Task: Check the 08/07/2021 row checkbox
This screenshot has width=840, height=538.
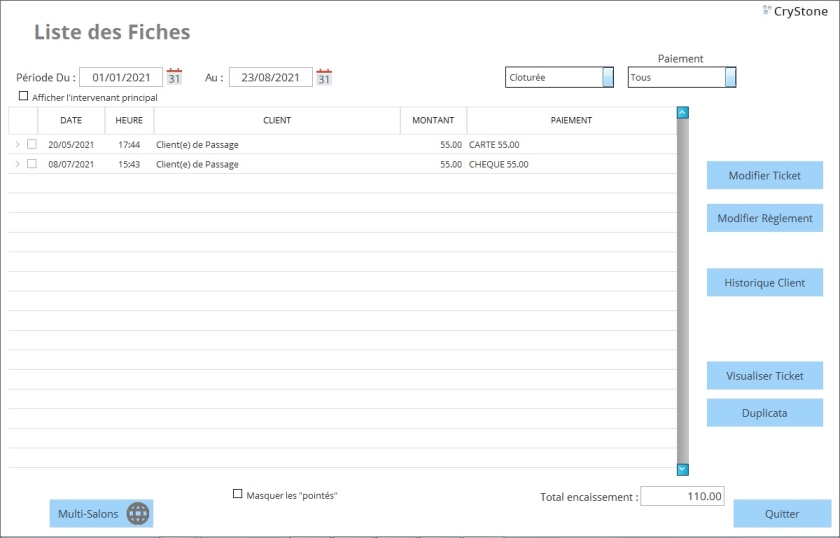Action: tap(32, 164)
